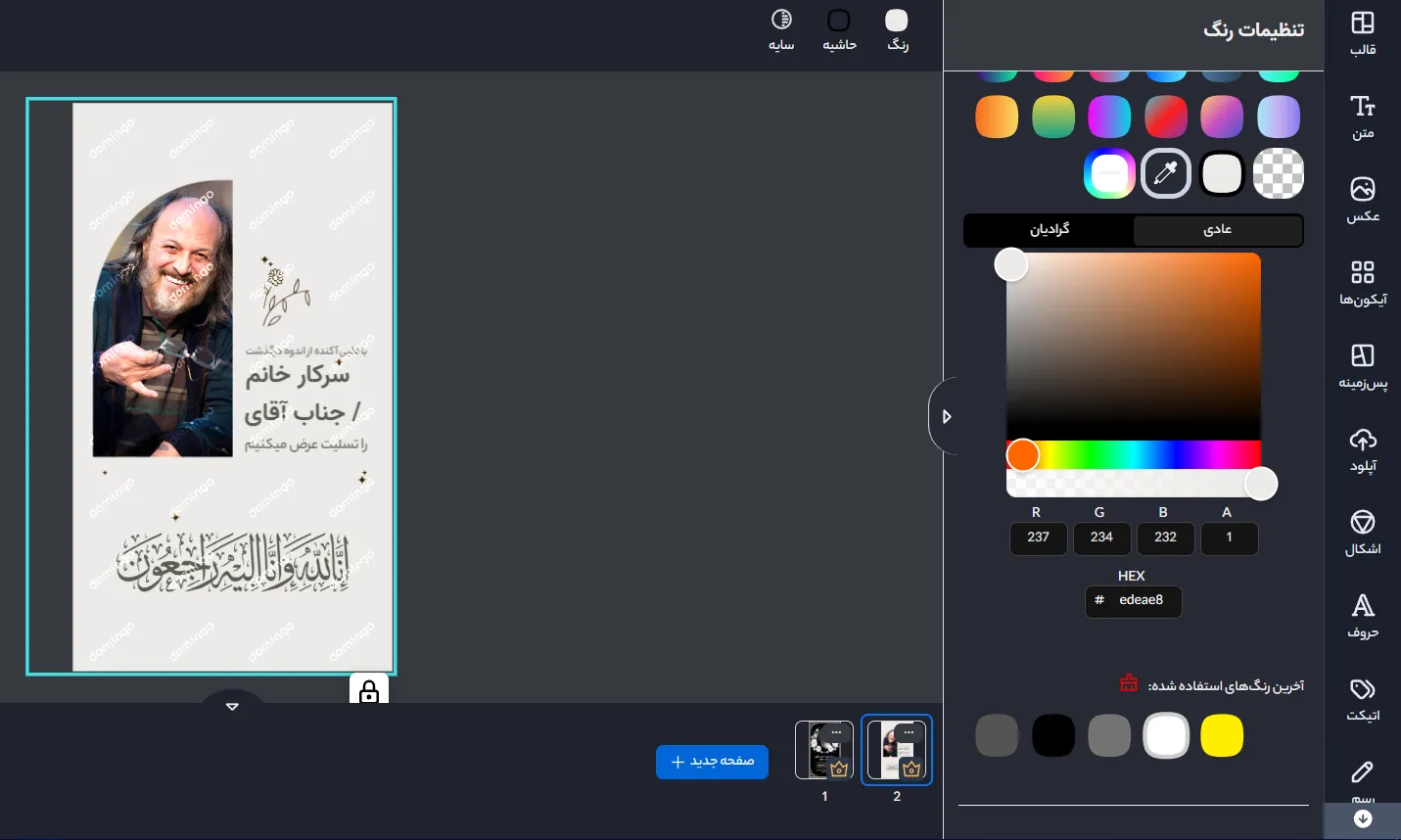Open the رنگ color option in toolbar

pos(897,31)
